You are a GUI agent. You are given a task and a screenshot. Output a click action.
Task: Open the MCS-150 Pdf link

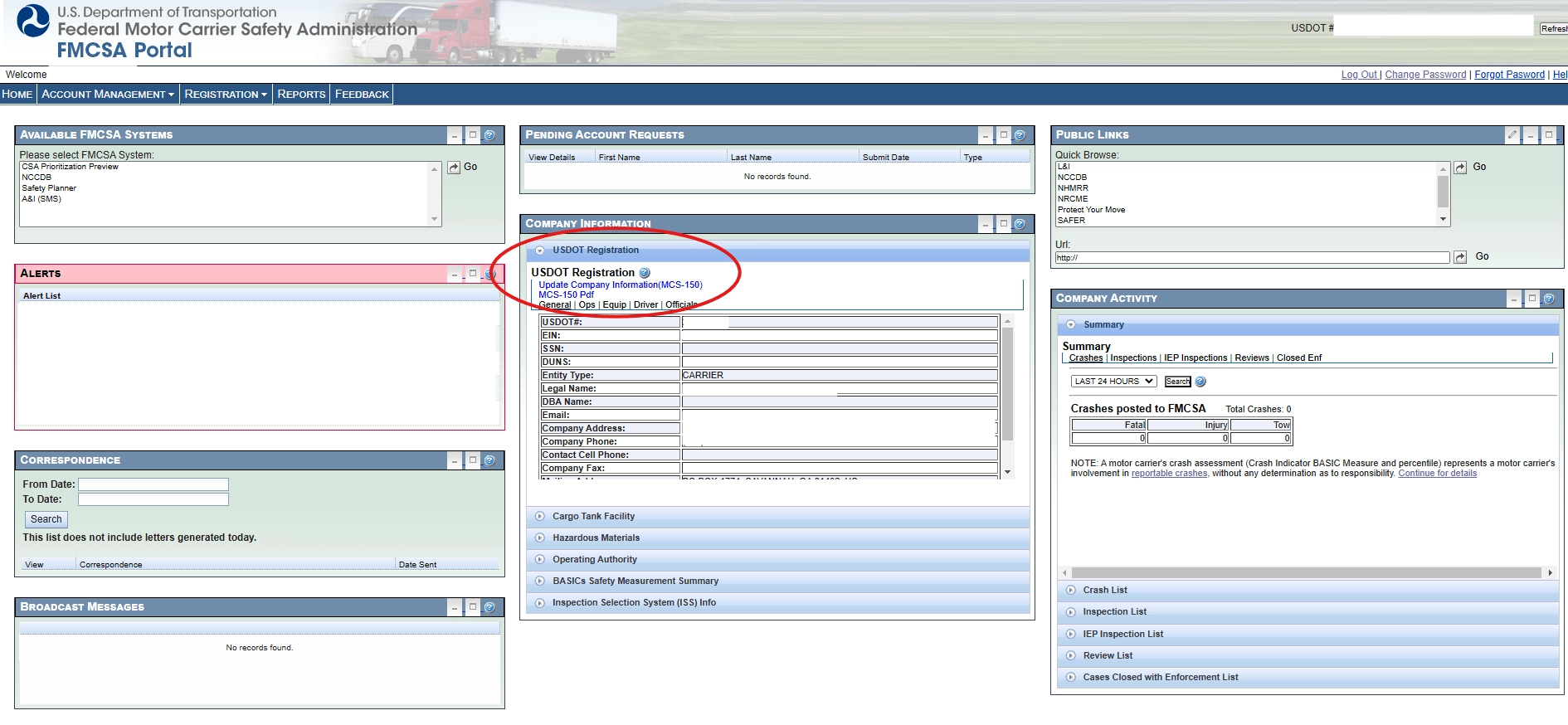pos(566,295)
